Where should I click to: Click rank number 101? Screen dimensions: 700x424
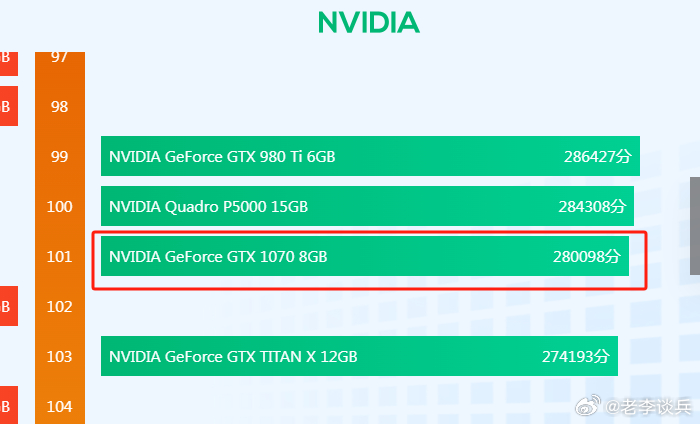coord(59,257)
